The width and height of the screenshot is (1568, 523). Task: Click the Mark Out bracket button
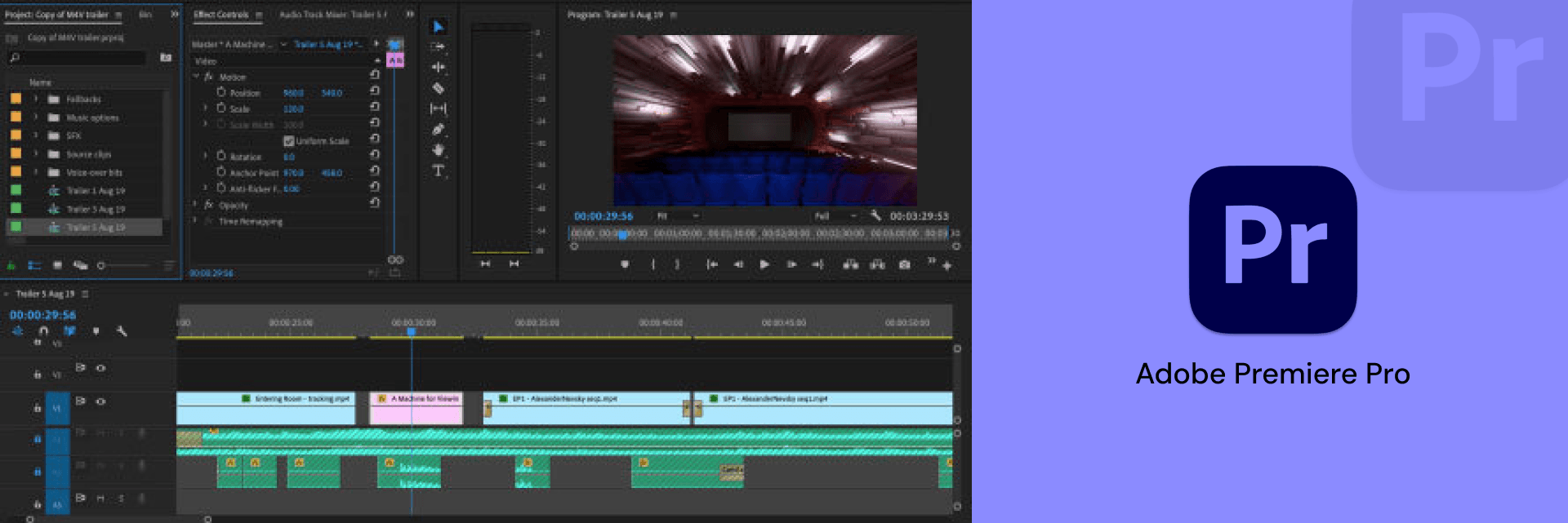tap(677, 264)
